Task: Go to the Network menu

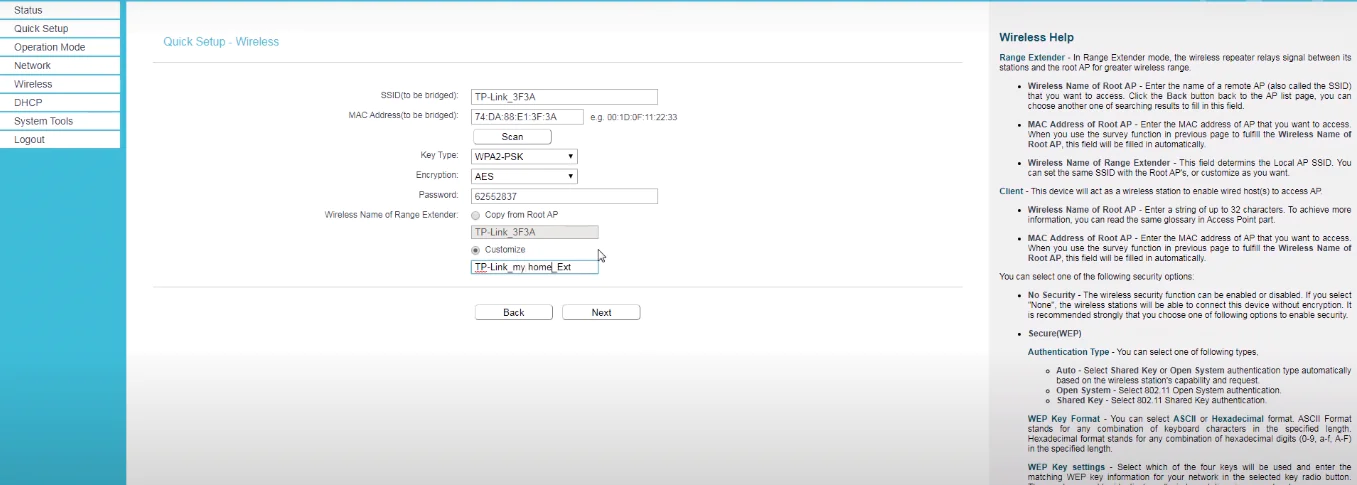Action: tap(32, 66)
